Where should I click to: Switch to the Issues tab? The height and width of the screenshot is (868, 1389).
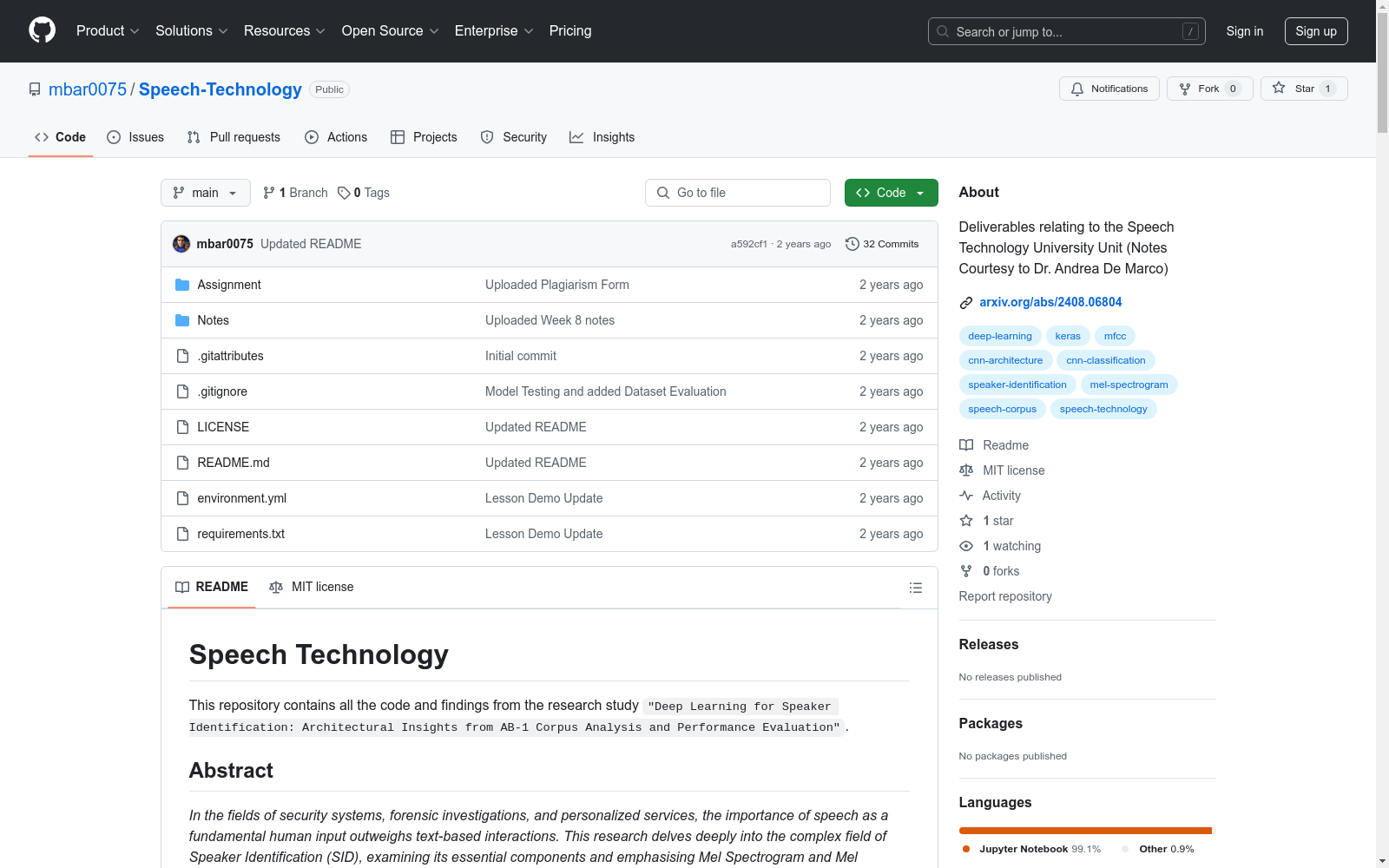[135, 137]
